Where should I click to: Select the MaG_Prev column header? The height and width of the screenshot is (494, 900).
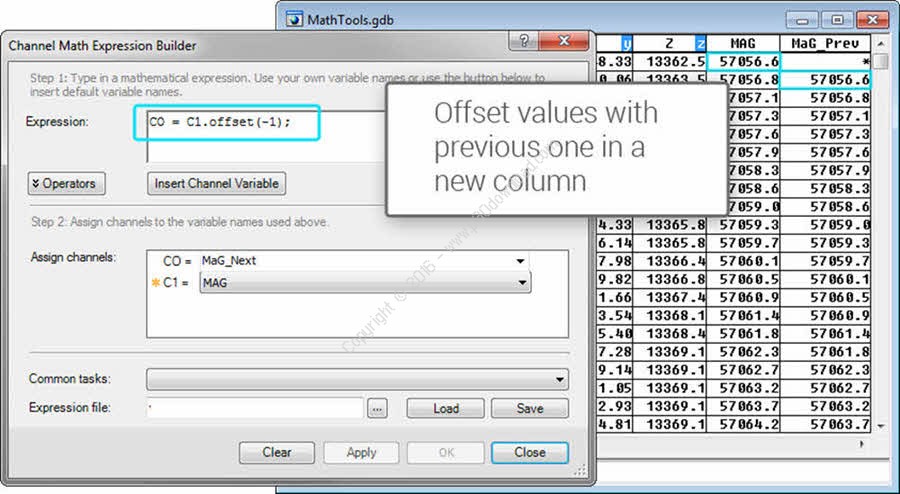pos(825,44)
